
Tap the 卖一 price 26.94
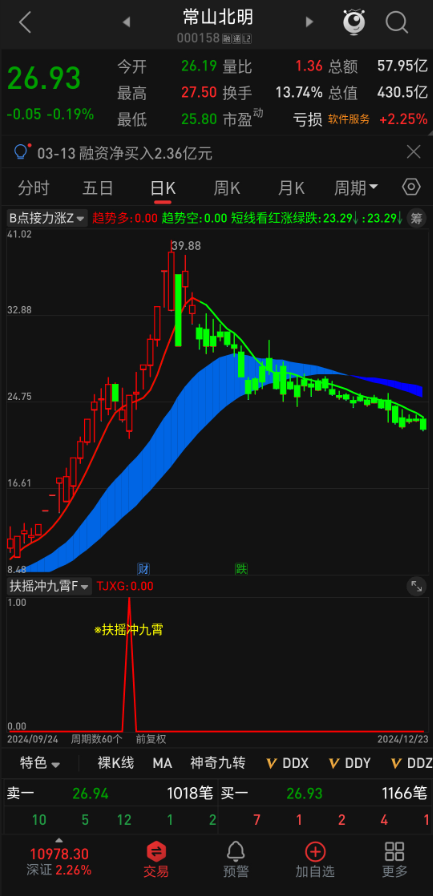click(90, 794)
